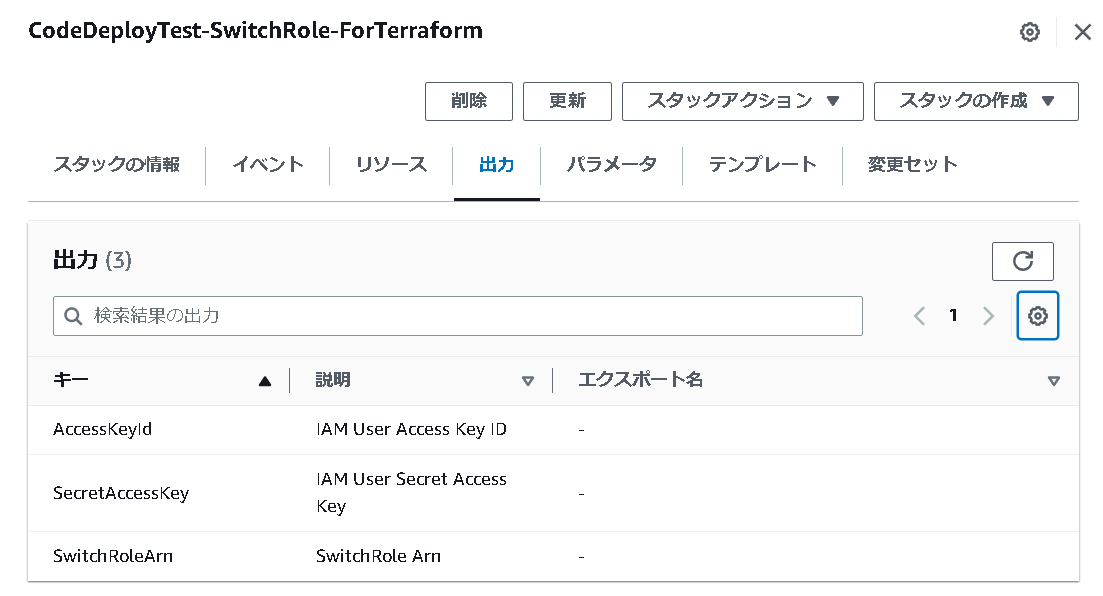Go to the previous outputs page
The height and width of the screenshot is (596, 1103).
(919, 316)
